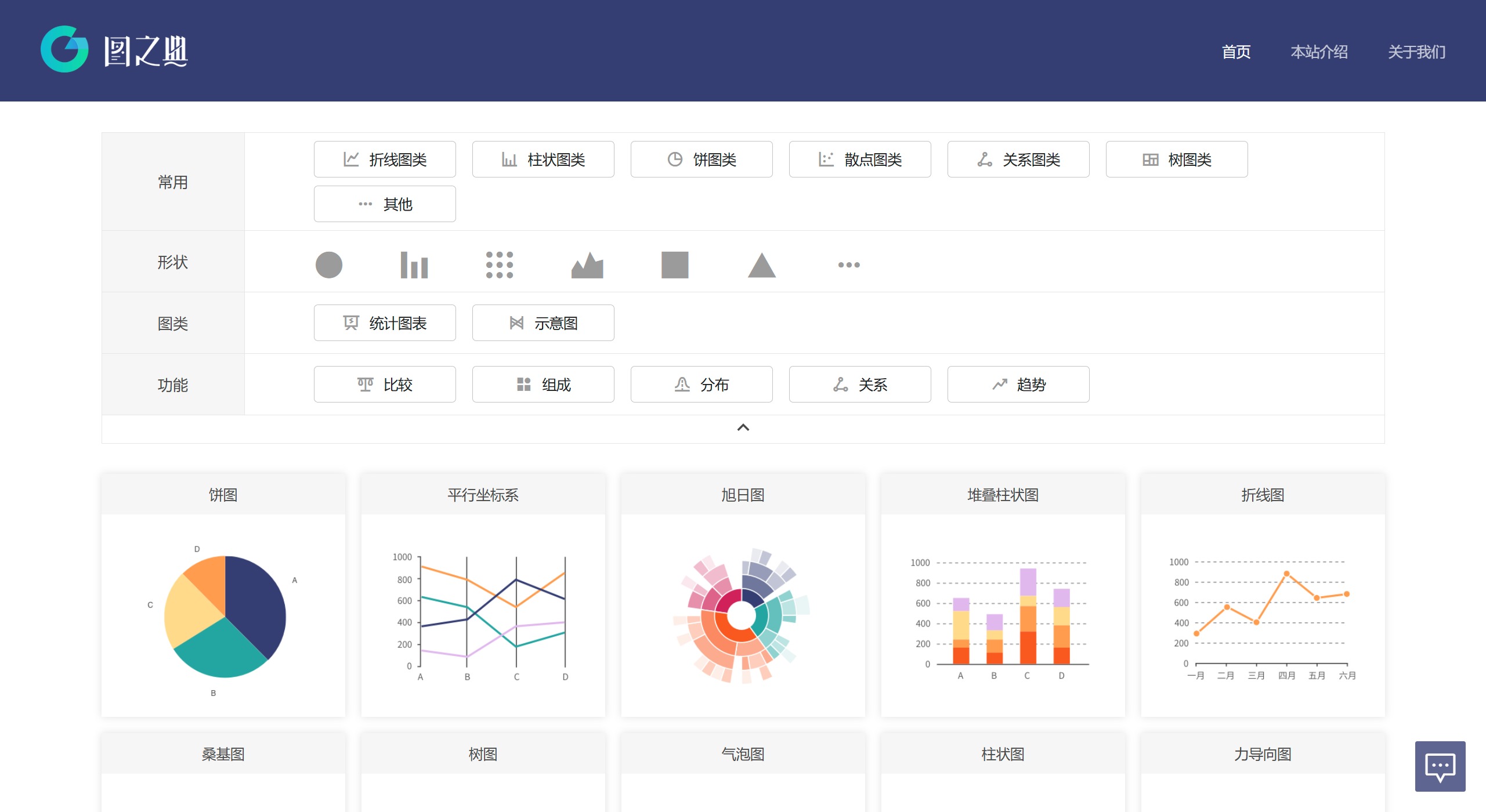Filter by 柱状图类 category
This screenshot has height=812, width=1486.
pos(543,159)
